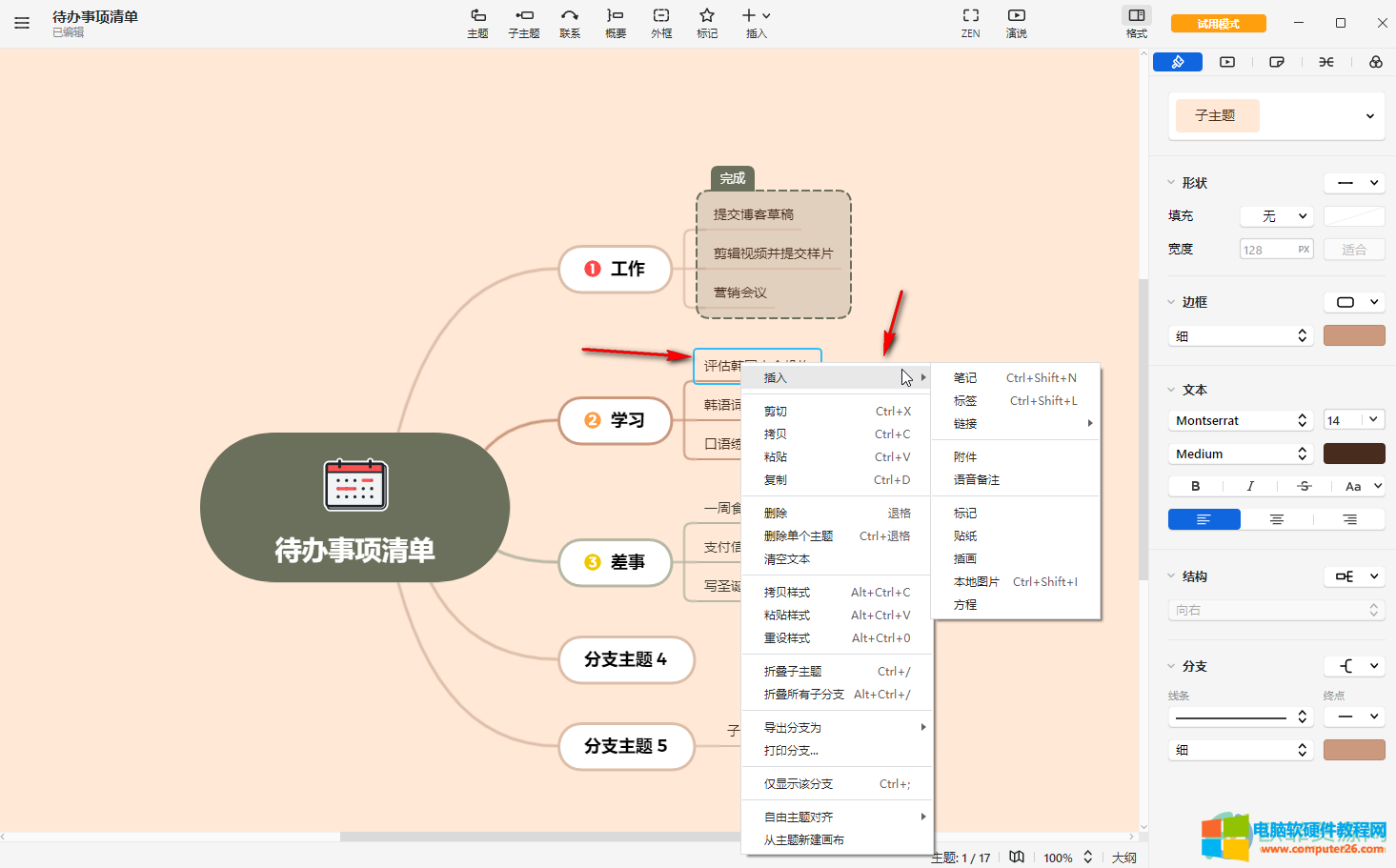Open the 子主题 style dropdown
The image size is (1396, 868).
(1277, 116)
